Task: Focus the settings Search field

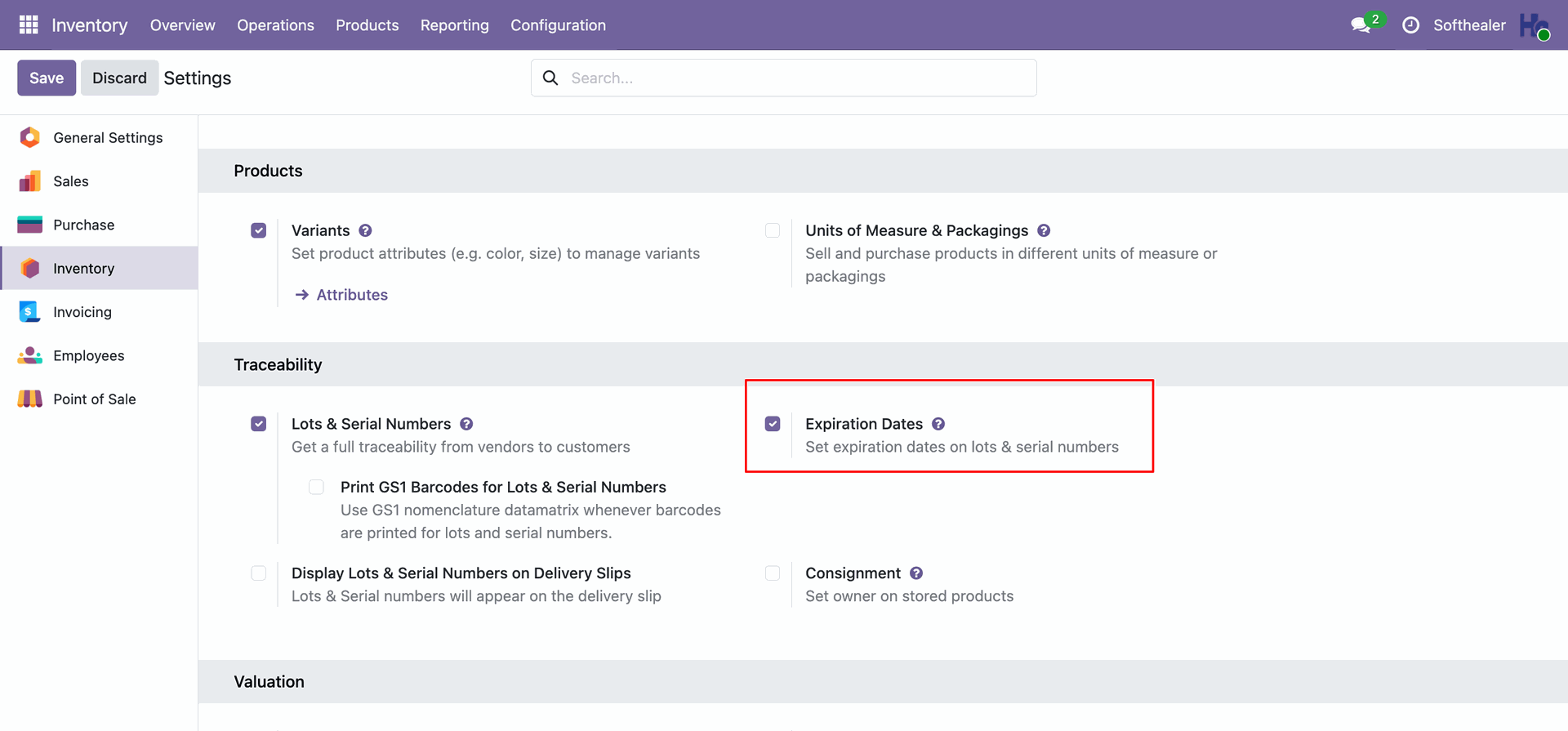Action: click(x=784, y=78)
